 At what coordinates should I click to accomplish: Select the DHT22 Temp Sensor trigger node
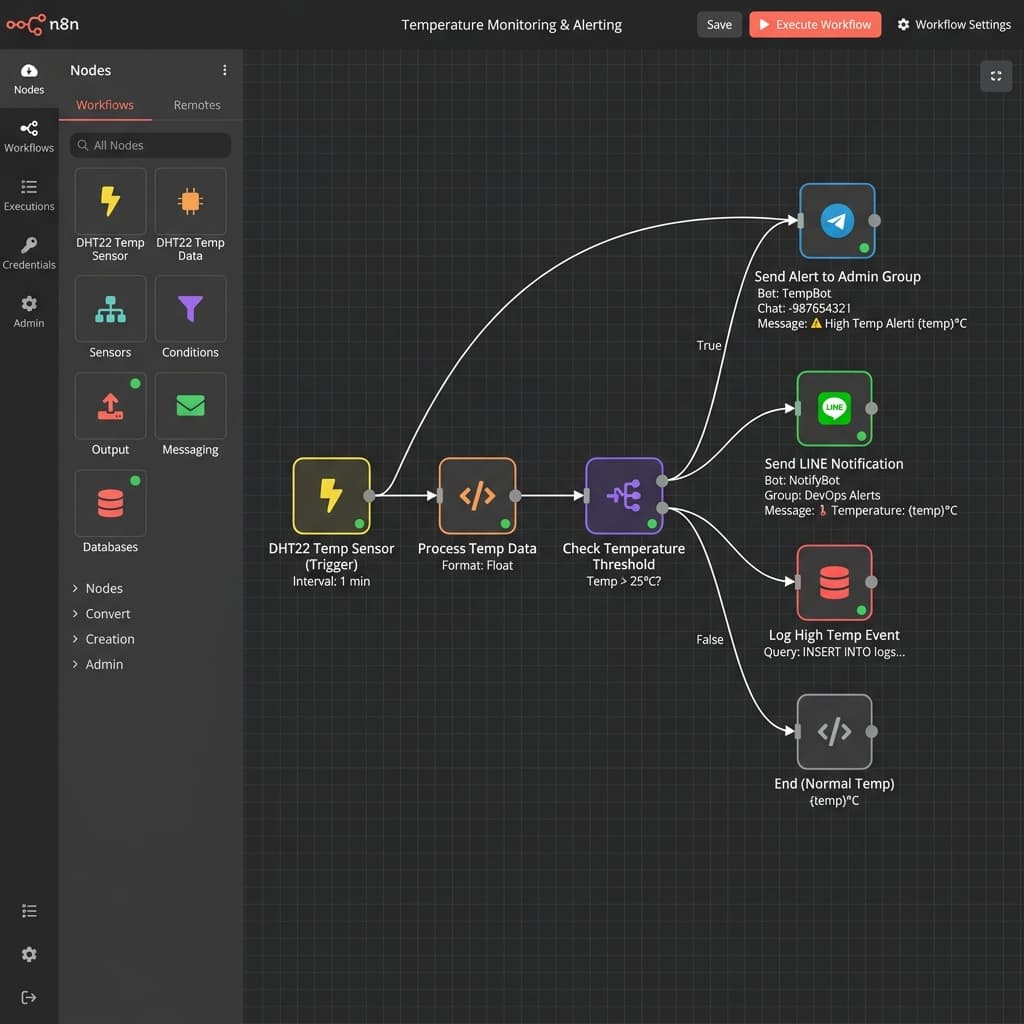pyautogui.click(x=331, y=495)
